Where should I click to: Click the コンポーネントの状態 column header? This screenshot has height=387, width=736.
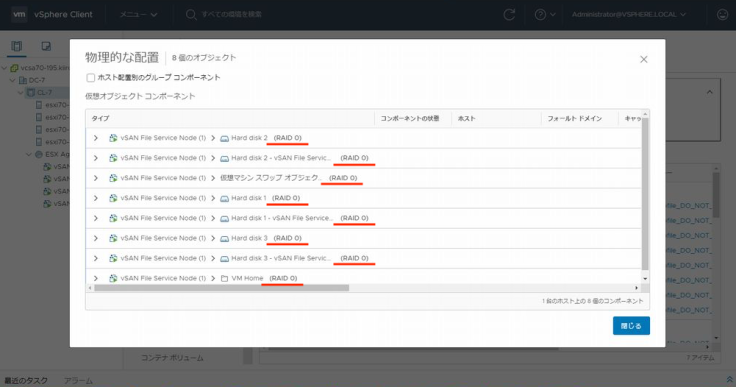click(413, 118)
